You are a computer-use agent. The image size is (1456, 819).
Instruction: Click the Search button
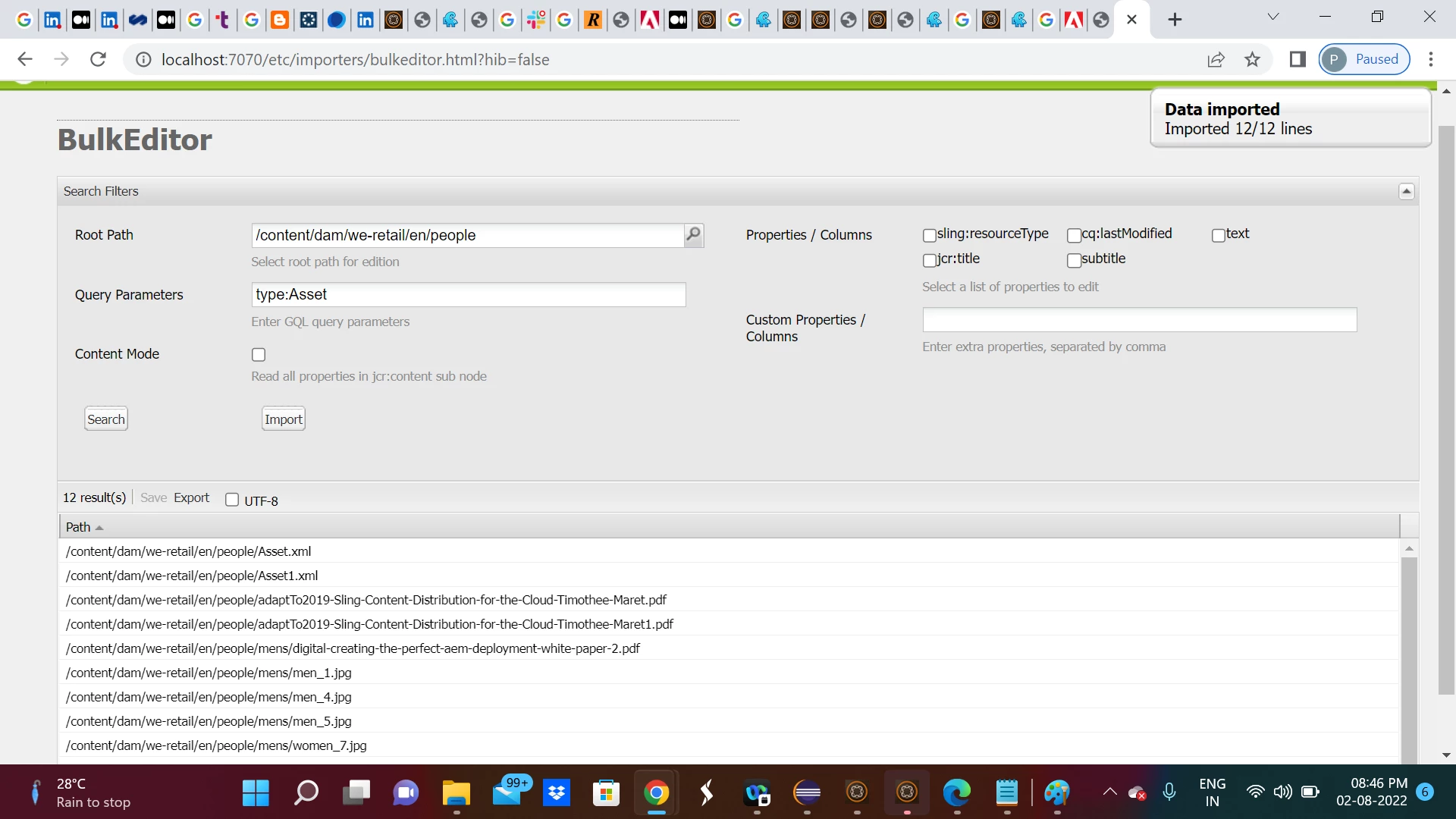point(106,419)
